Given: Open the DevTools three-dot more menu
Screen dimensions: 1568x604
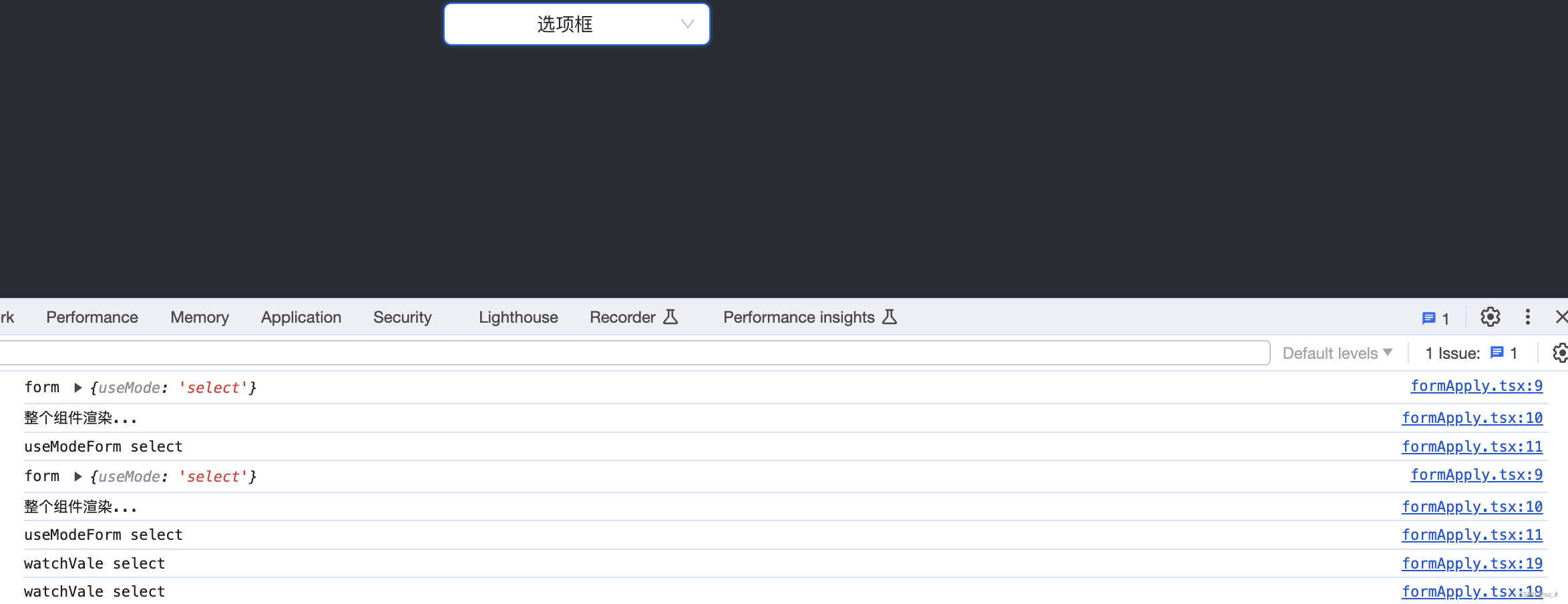Looking at the screenshot, I should pos(1528,317).
